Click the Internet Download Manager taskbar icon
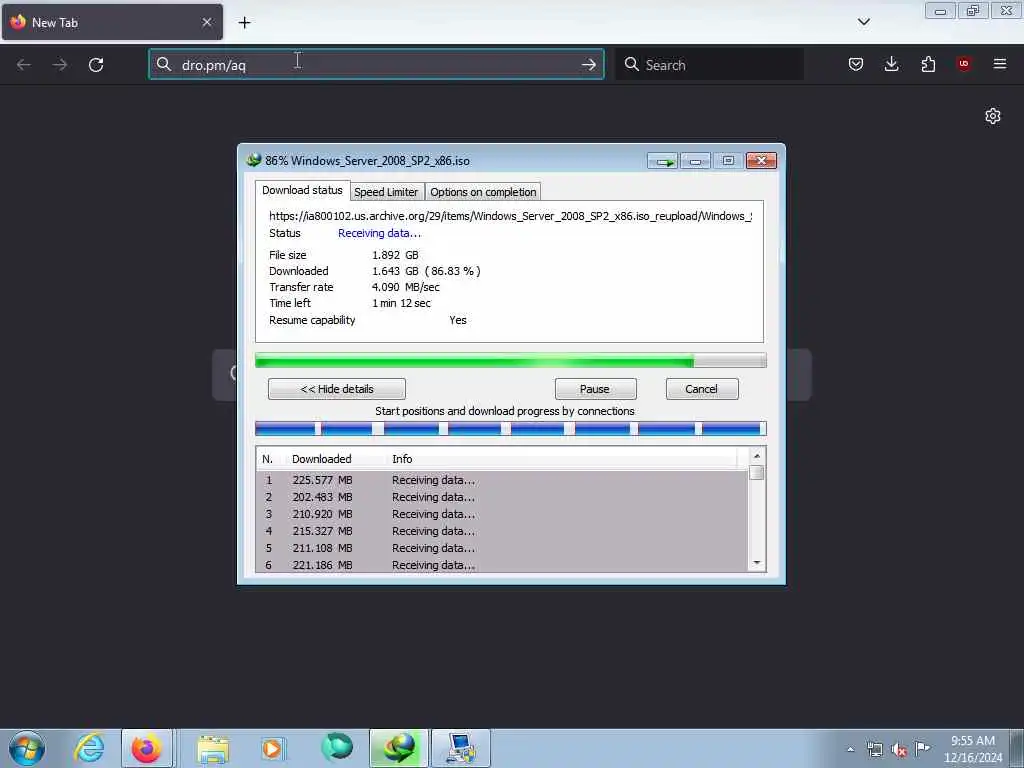Viewport: 1024px width, 768px height. coord(398,748)
